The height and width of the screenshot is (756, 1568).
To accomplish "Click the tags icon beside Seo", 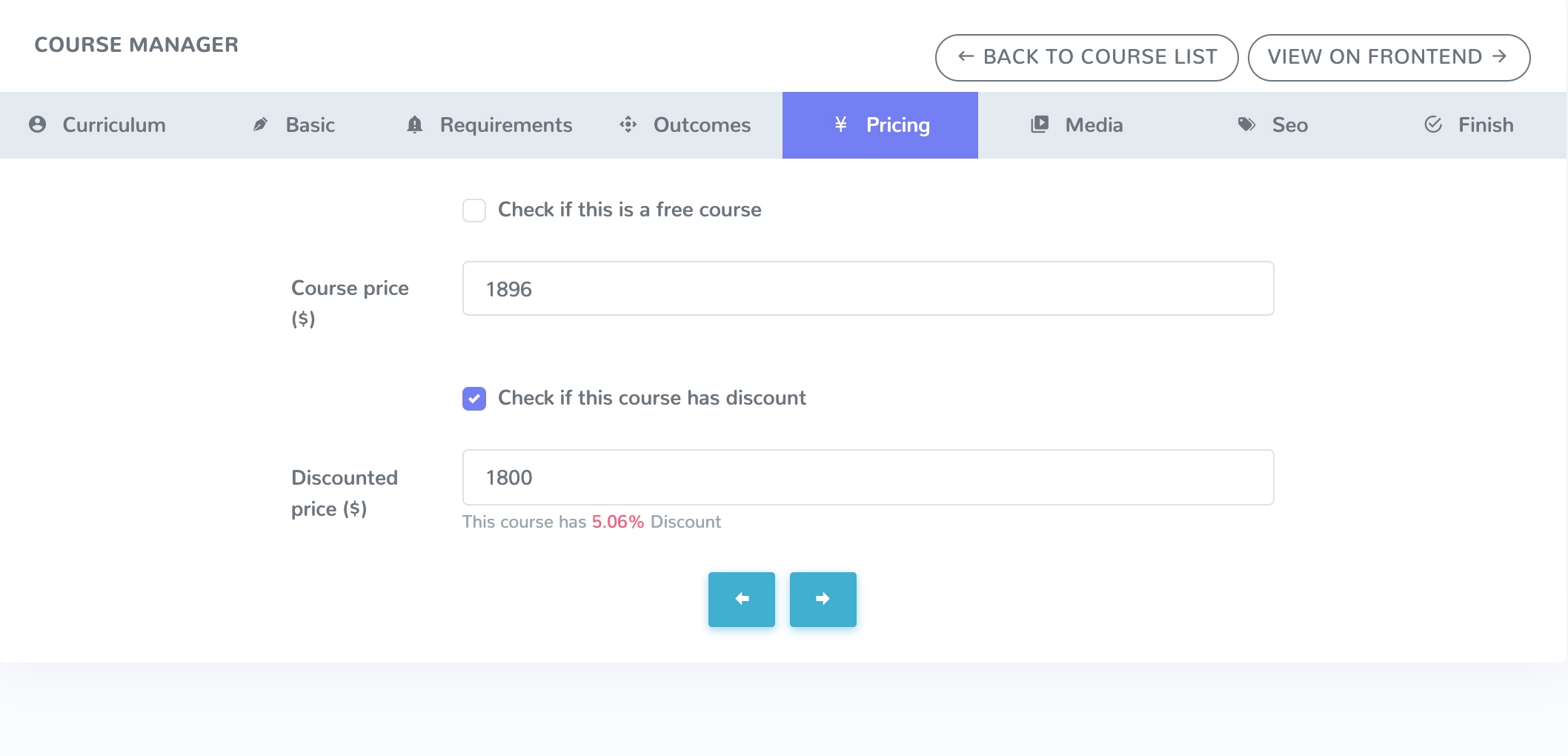I will 1246,125.
